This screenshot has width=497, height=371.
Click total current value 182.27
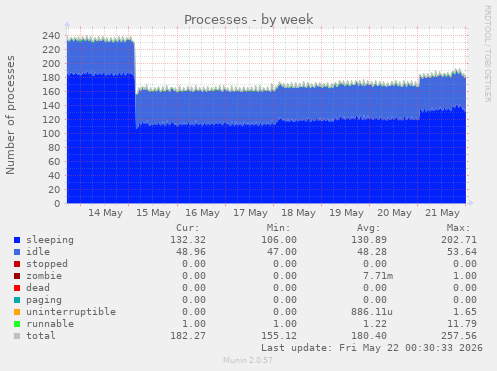tap(188, 336)
